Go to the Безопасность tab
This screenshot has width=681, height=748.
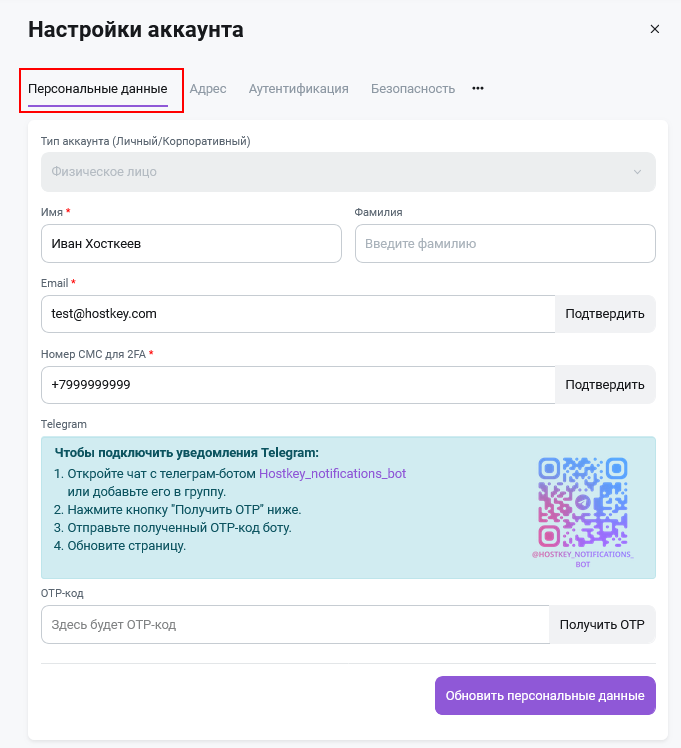pos(413,89)
